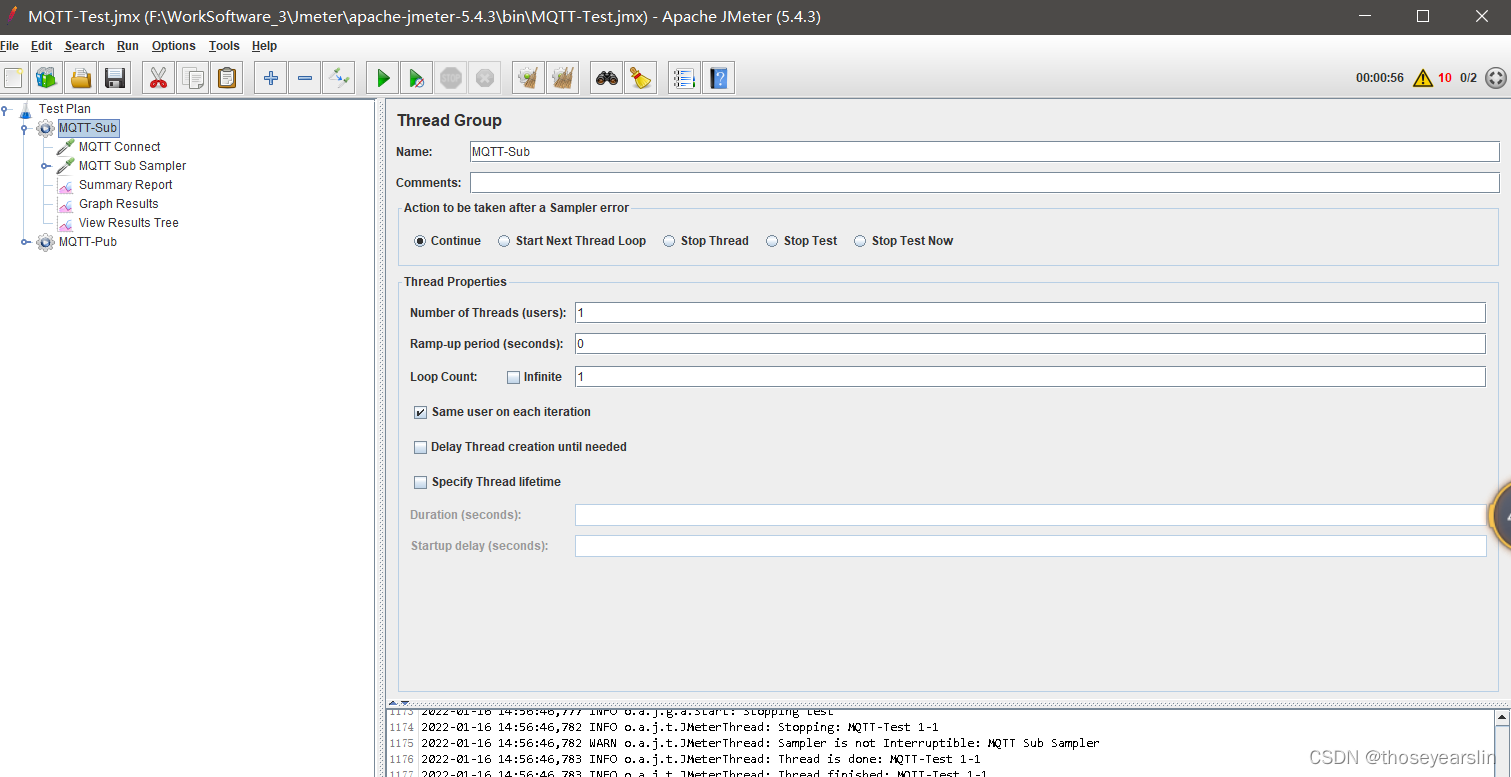The width and height of the screenshot is (1511, 777).
Task: Select the Test Plan root item
Action: (x=64, y=109)
